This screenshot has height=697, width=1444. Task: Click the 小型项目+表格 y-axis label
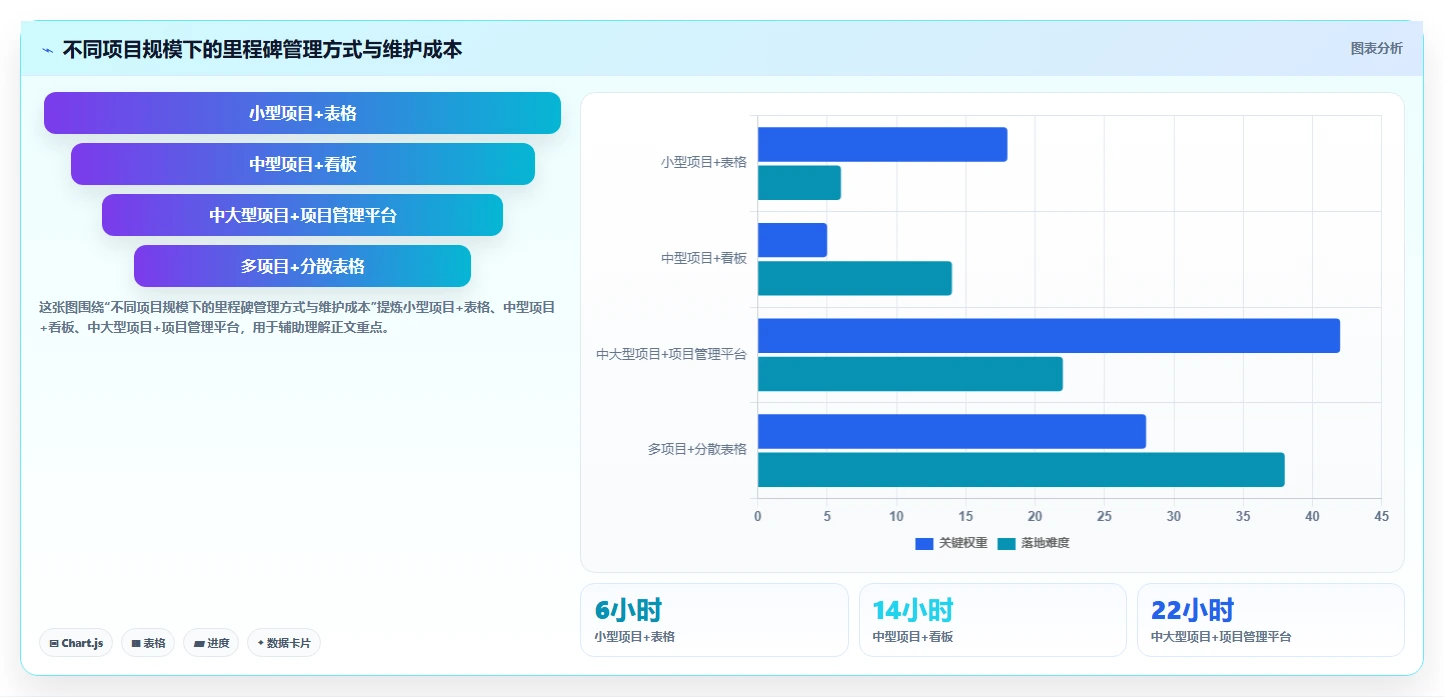click(x=703, y=162)
